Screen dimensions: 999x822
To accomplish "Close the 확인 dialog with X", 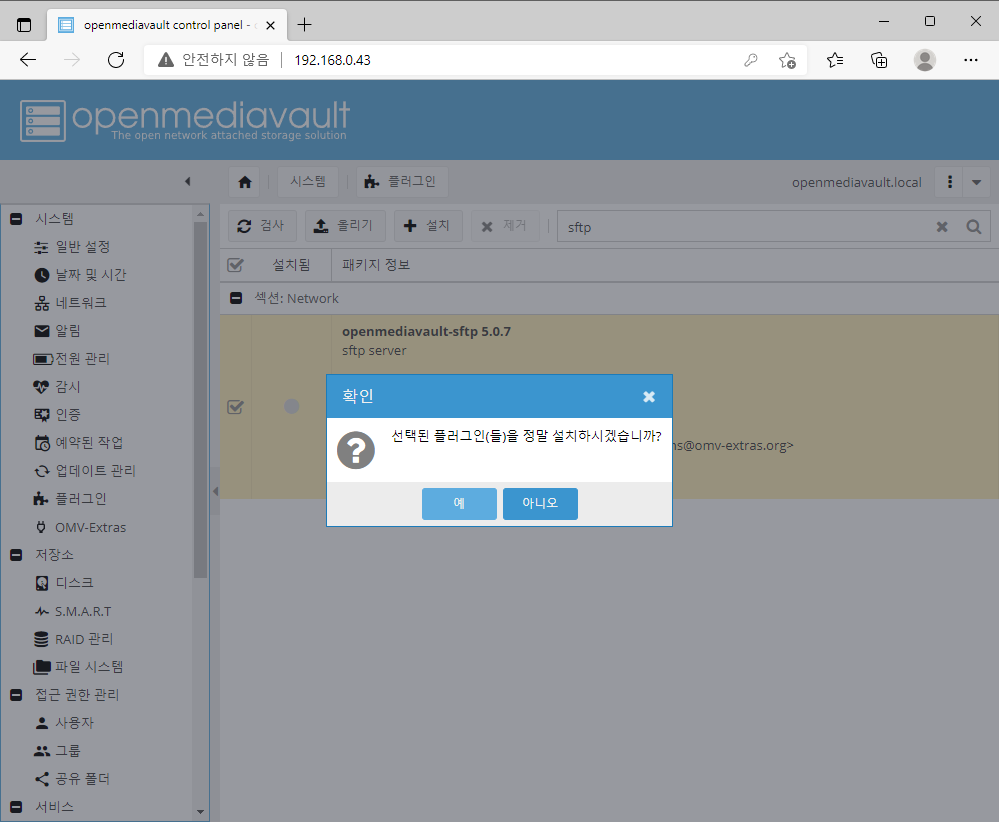I will click(x=649, y=396).
